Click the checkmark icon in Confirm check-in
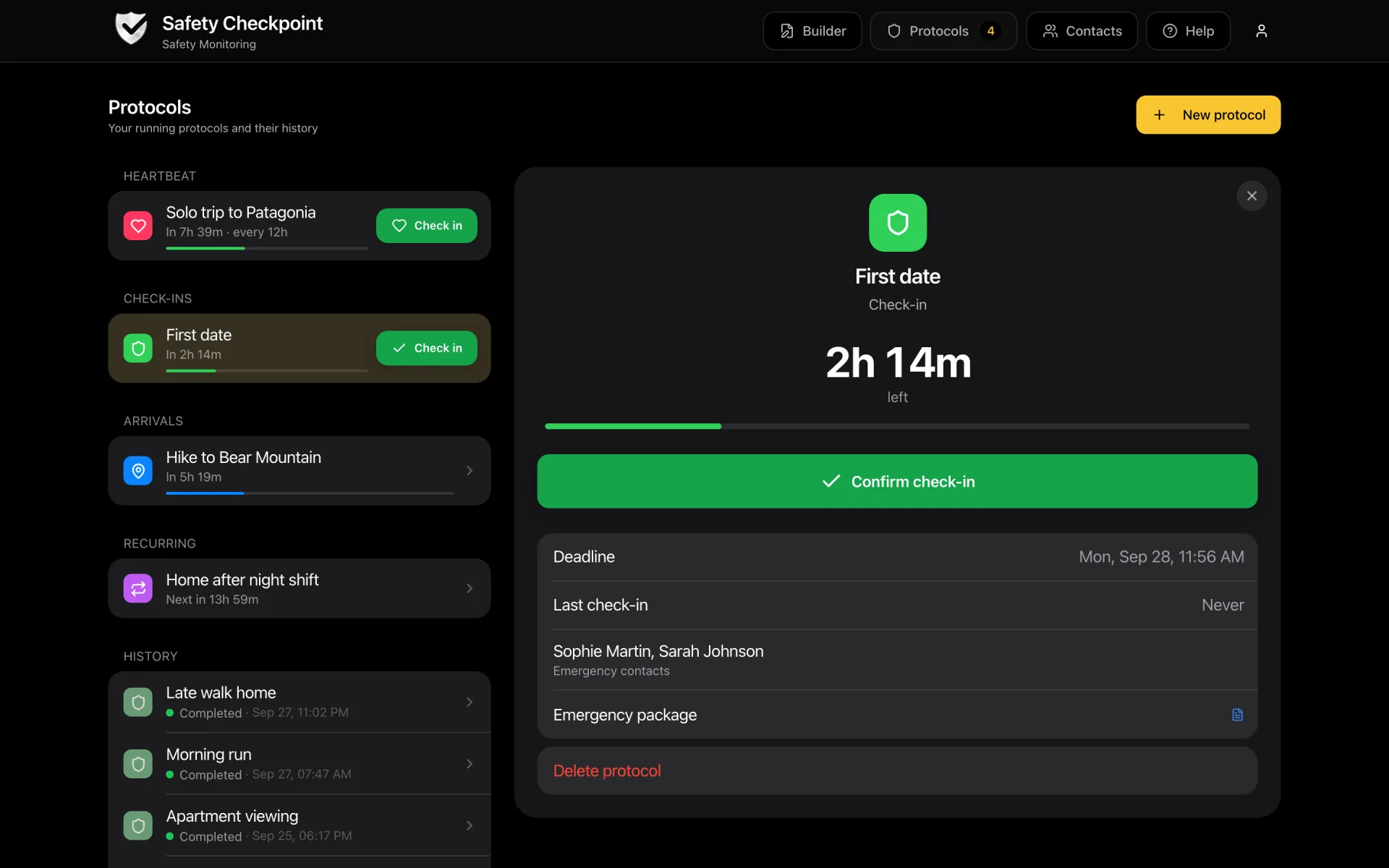This screenshot has width=1389, height=868. (831, 481)
